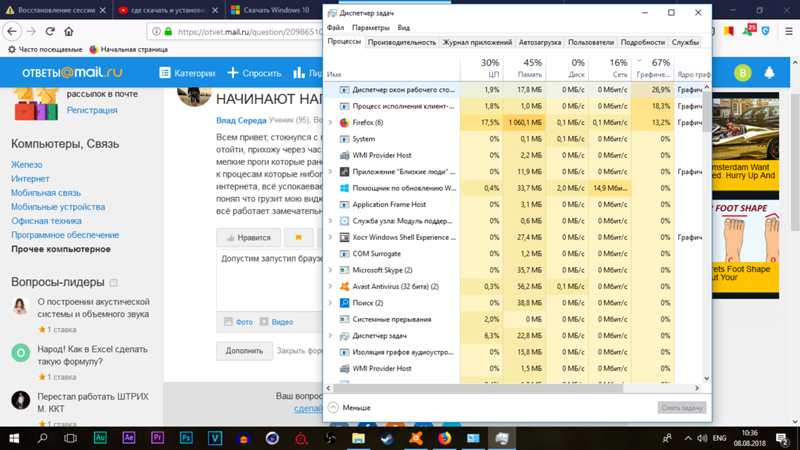
Task: Click 'Спросить' in mail.ru header
Action: tap(254, 73)
